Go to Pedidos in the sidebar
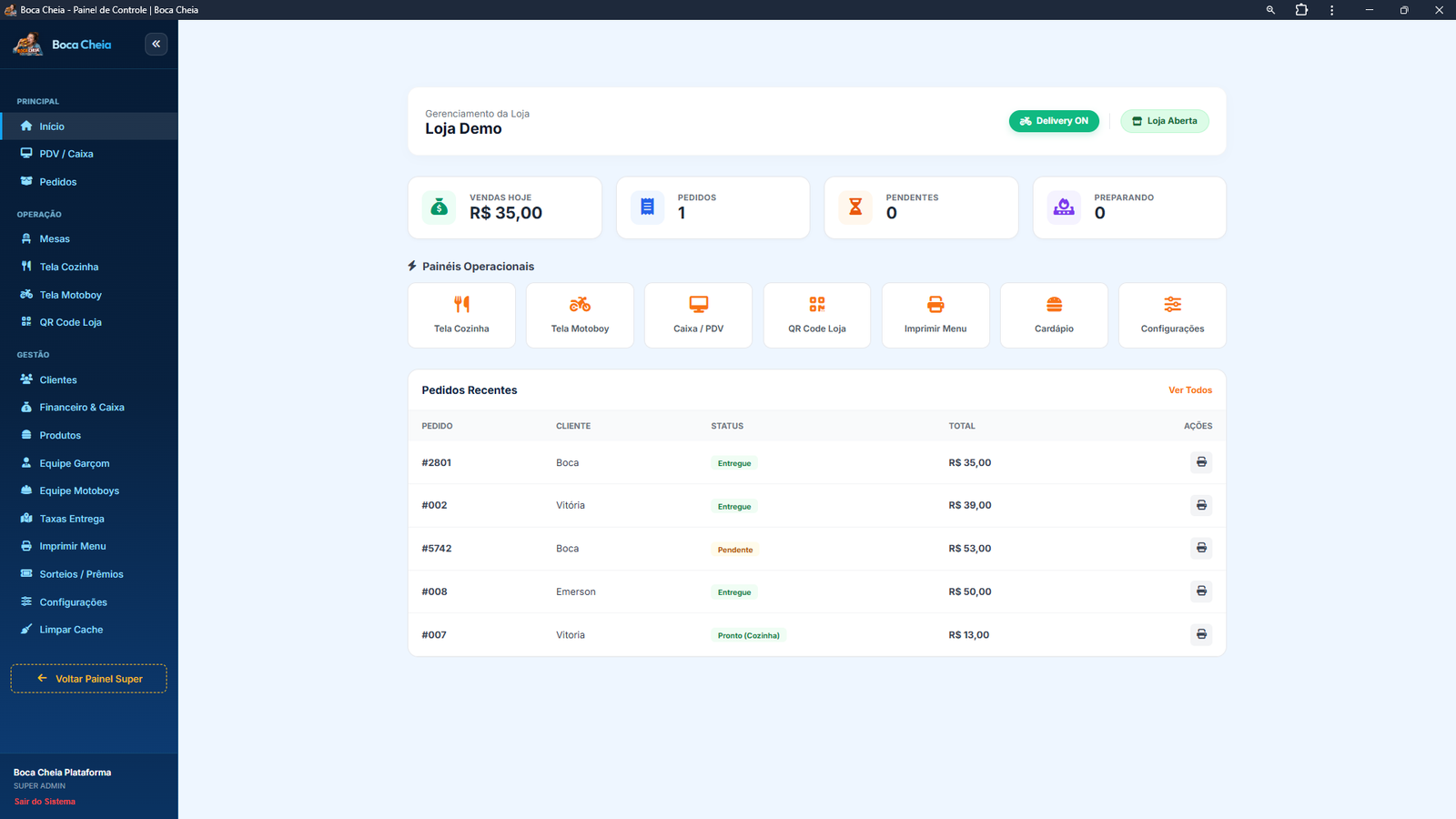Viewport: 1456px width, 819px height. [88, 182]
